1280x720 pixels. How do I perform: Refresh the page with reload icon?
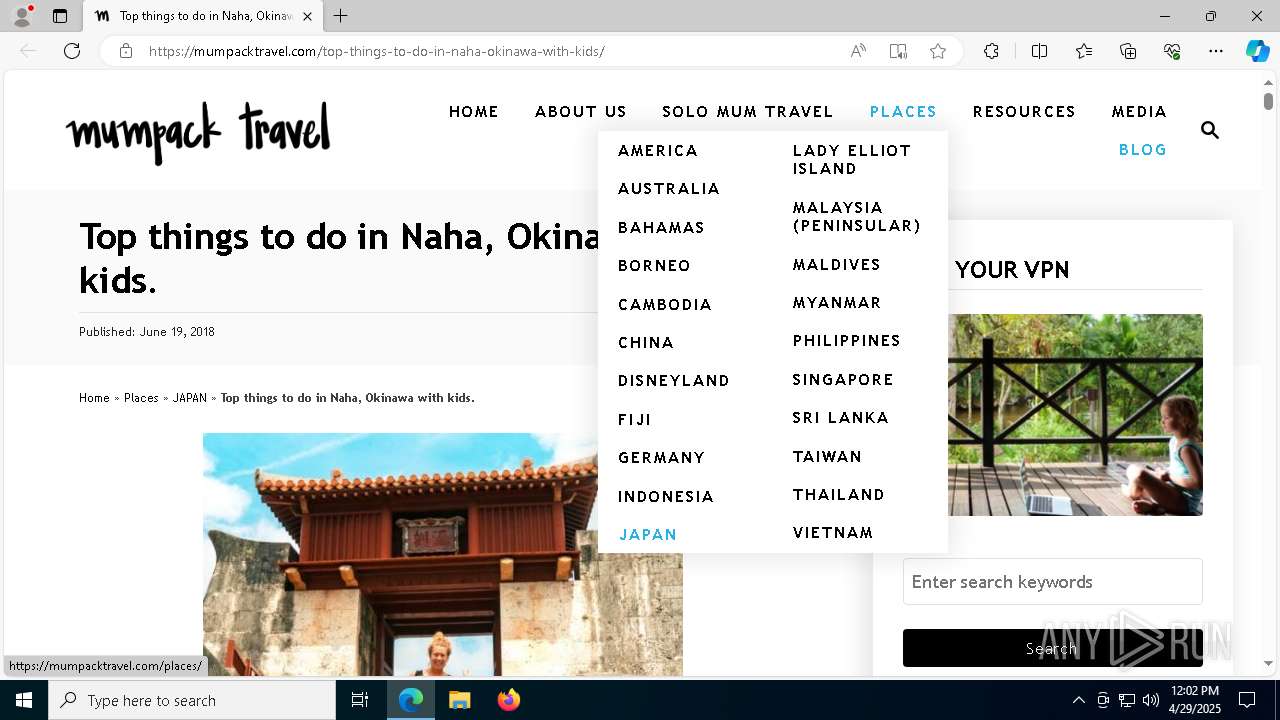click(72, 51)
